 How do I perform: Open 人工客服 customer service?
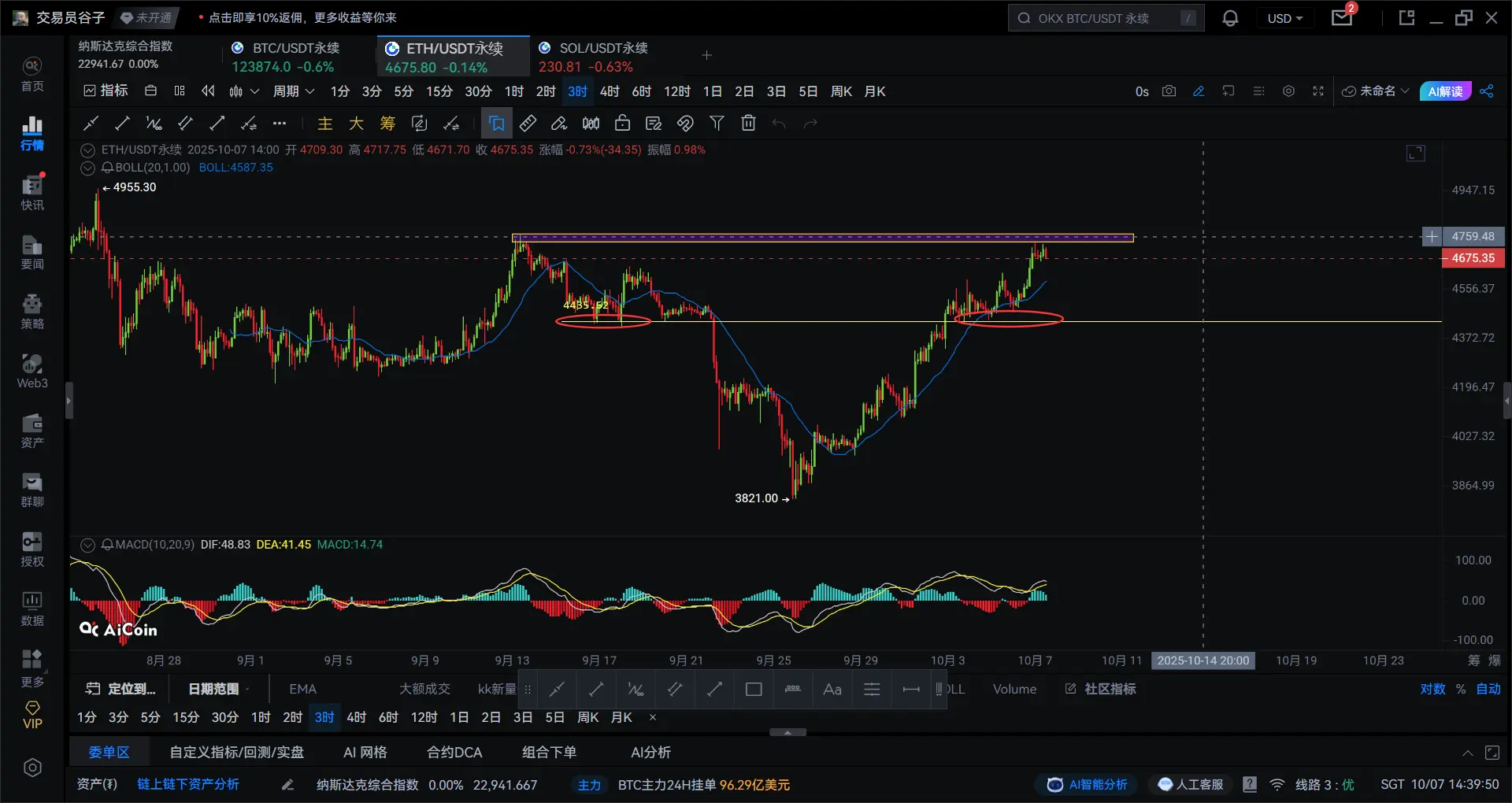coord(1191,784)
